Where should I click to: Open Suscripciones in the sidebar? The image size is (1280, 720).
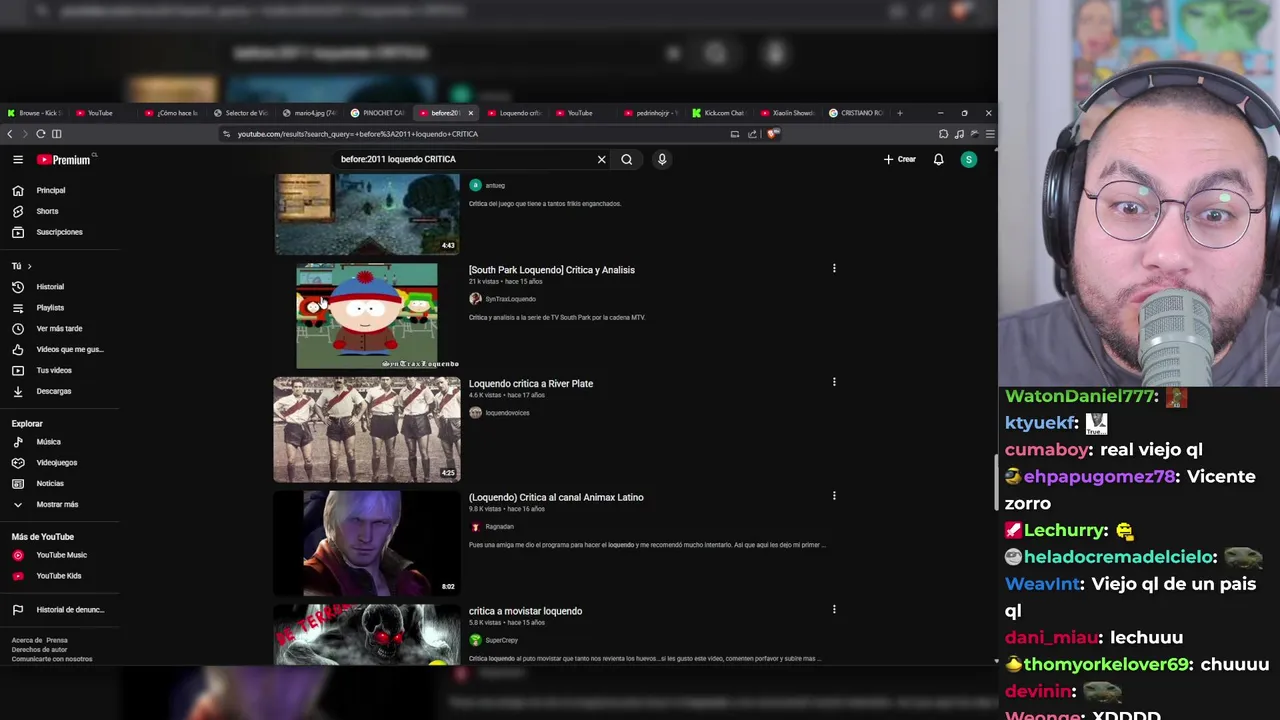click(60, 232)
